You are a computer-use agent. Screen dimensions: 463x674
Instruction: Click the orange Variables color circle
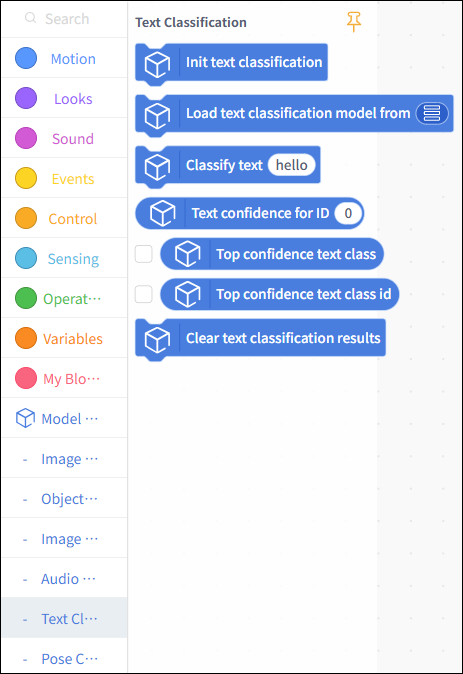26,338
